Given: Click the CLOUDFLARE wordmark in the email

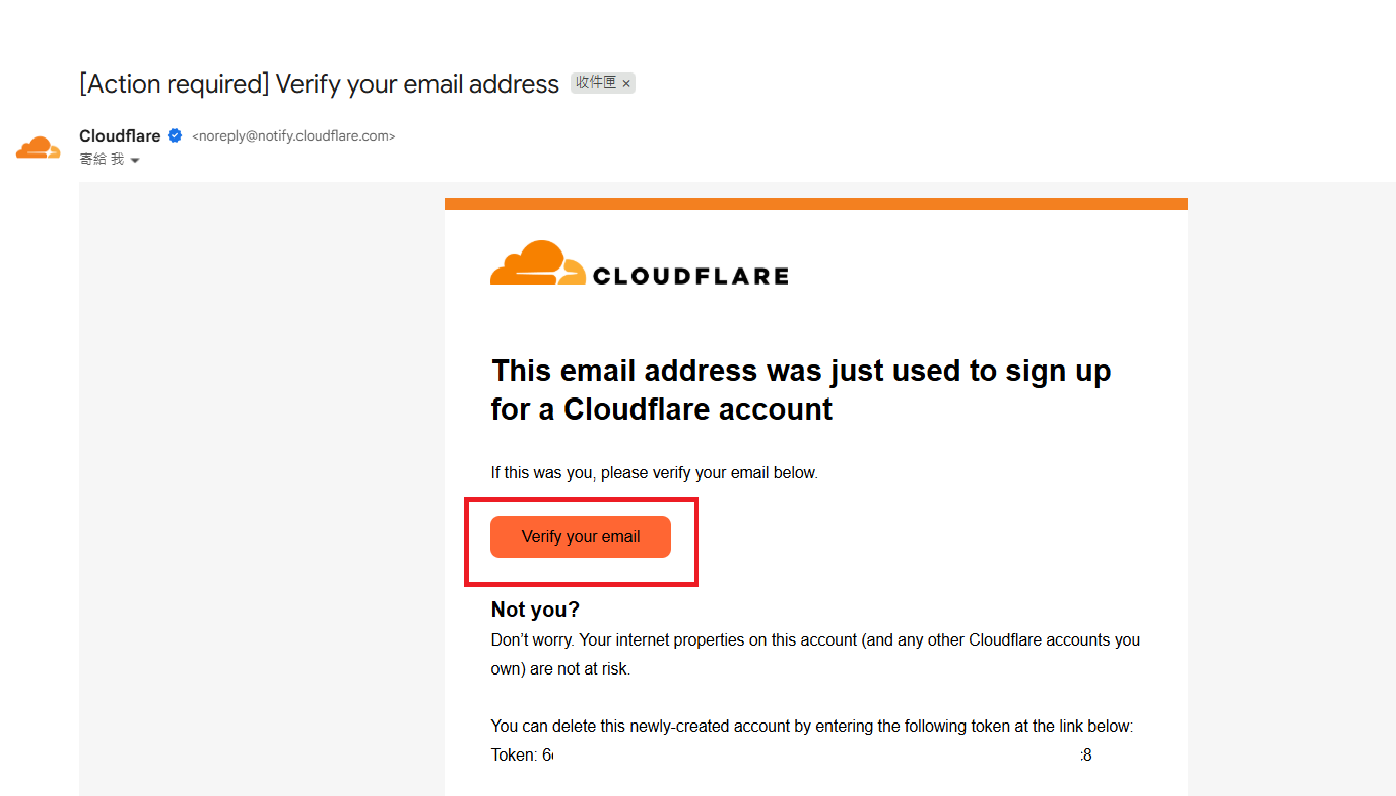Looking at the screenshot, I should pyautogui.click(x=690, y=276).
